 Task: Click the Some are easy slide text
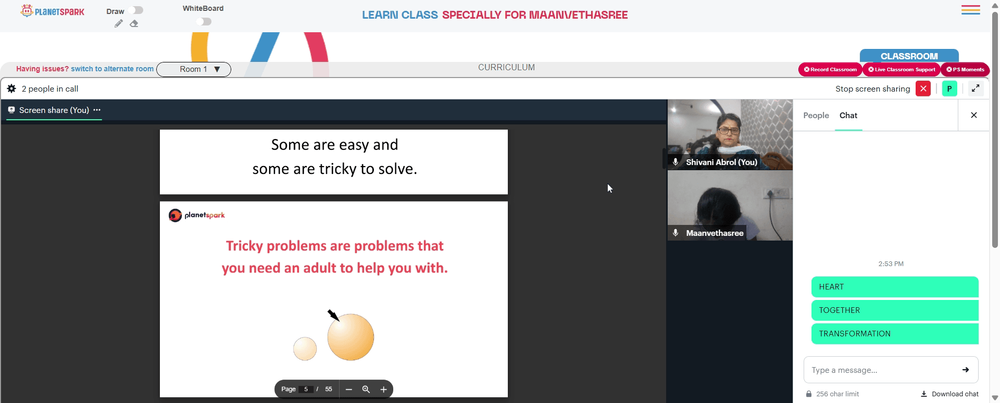pyautogui.click(x=334, y=157)
